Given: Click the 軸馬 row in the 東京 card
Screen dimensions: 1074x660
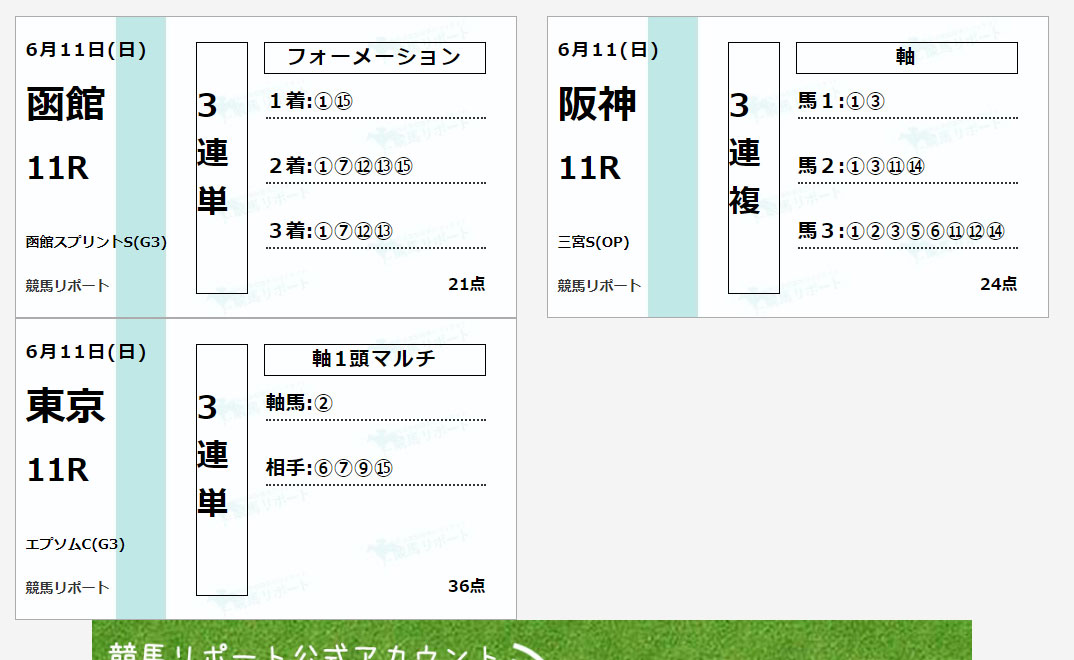Looking at the screenshot, I should (375, 403).
